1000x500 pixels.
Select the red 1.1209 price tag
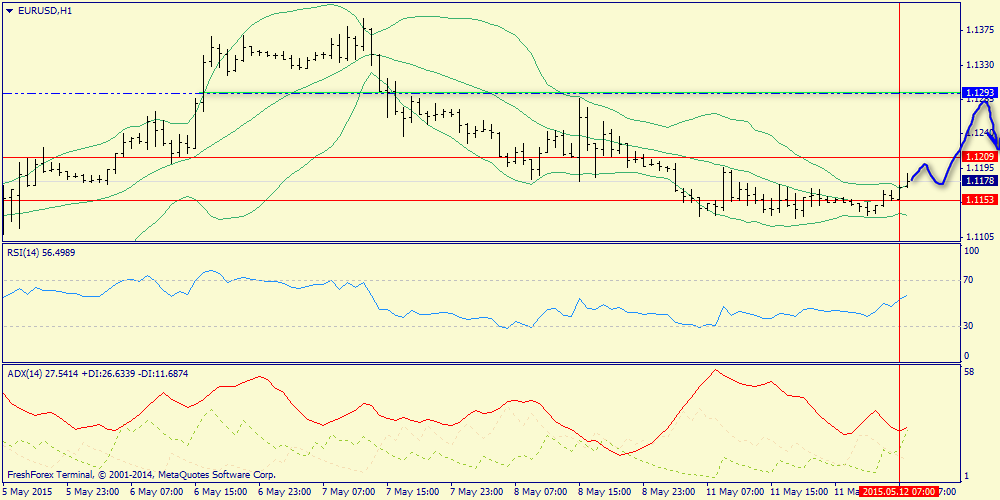978,157
